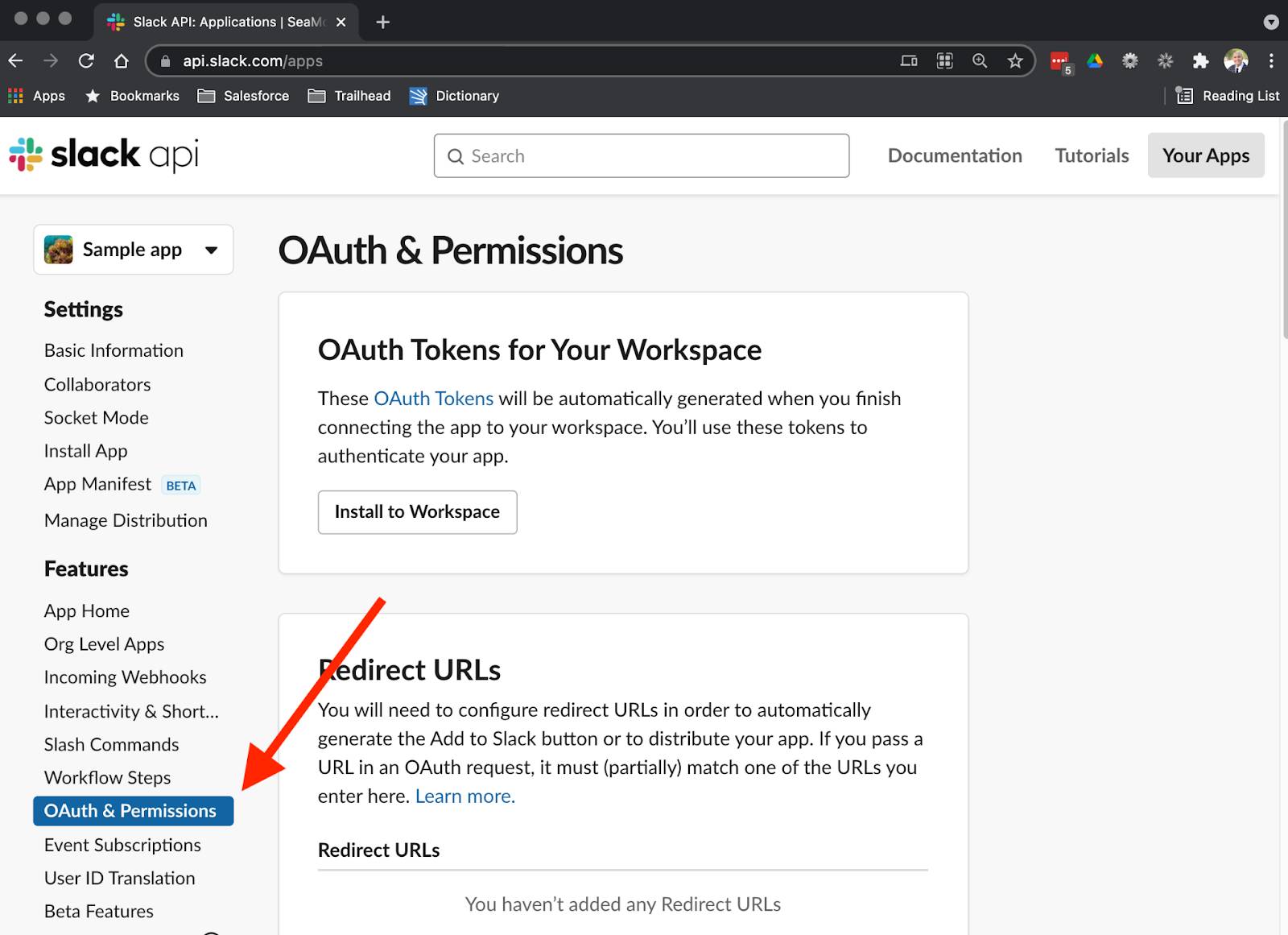Open the tab search dropdown arrow
1288x935 pixels.
tap(1271, 22)
